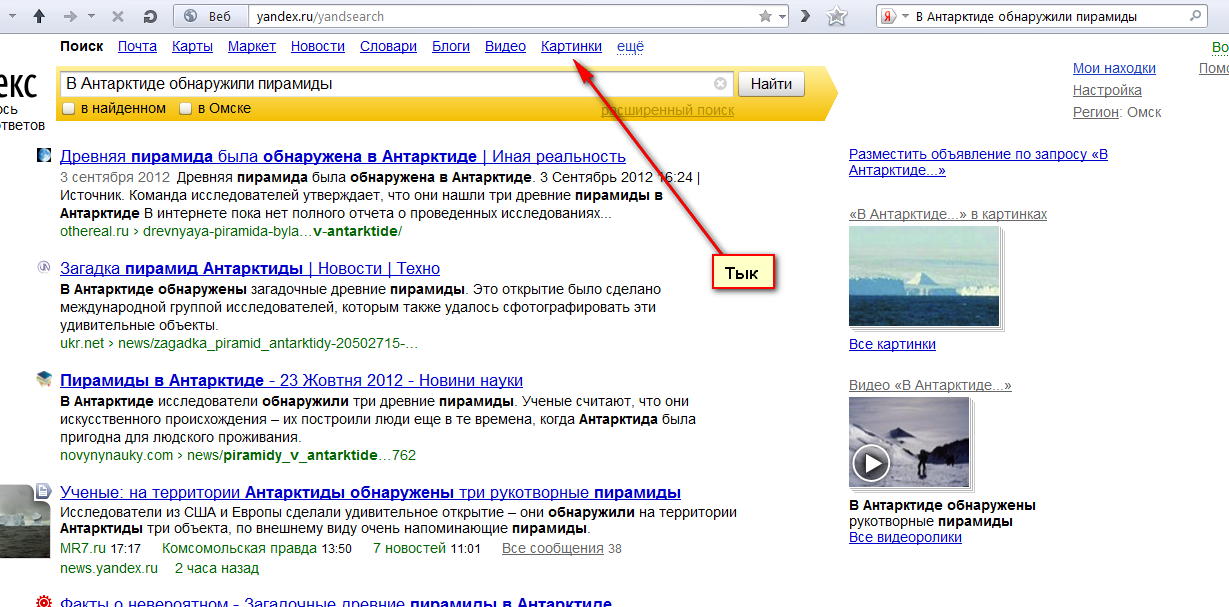Screen dimensions: 1229x607
Task: Open the 7 новостей link
Action: click(409, 548)
